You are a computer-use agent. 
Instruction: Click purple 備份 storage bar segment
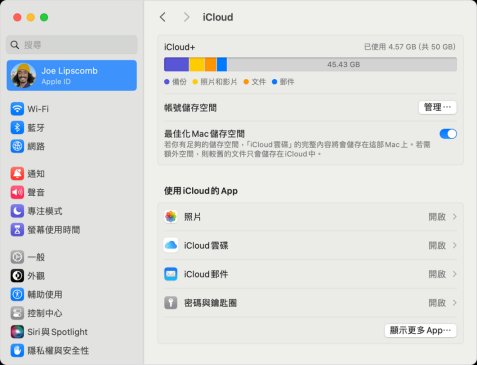176,64
